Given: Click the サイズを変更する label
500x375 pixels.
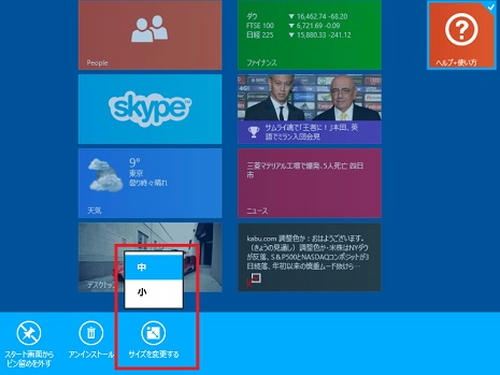Looking at the screenshot, I should [x=154, y=354].
